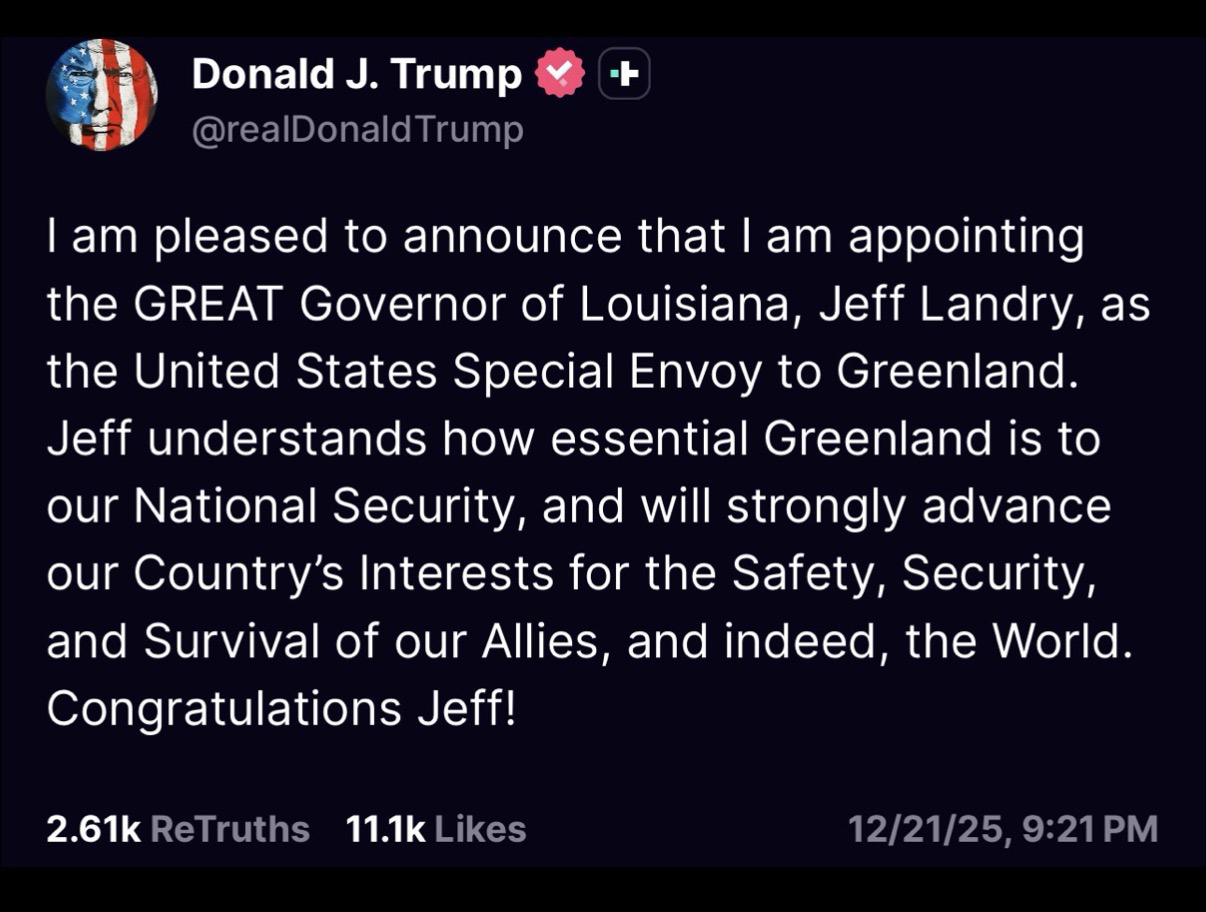Click the word "GREAT" in the post
The height and width of the screenshot is (912, 1206).
211,305
